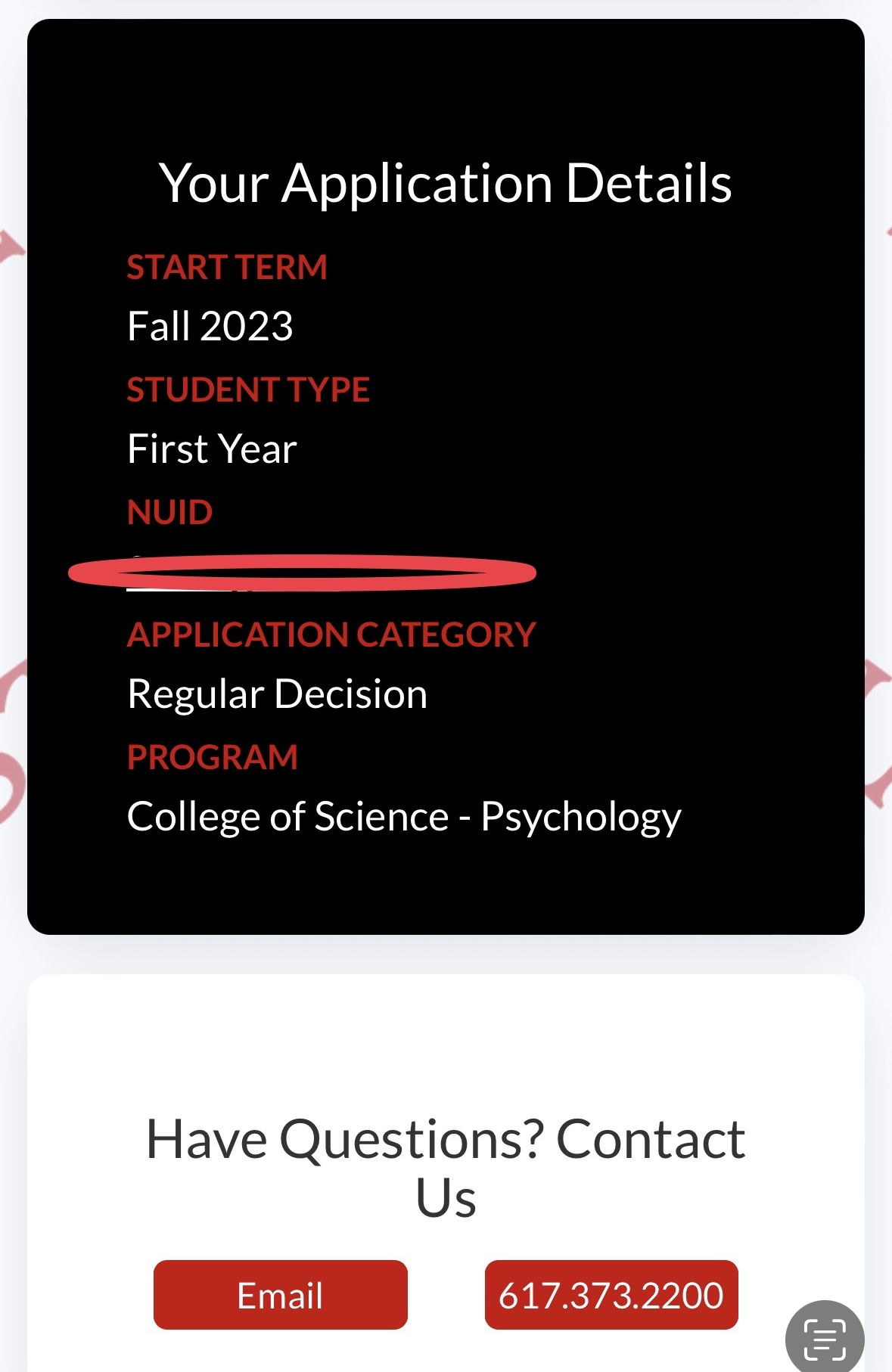Tap the Email contact button

pyautogui.click(x=280, y=1295)
